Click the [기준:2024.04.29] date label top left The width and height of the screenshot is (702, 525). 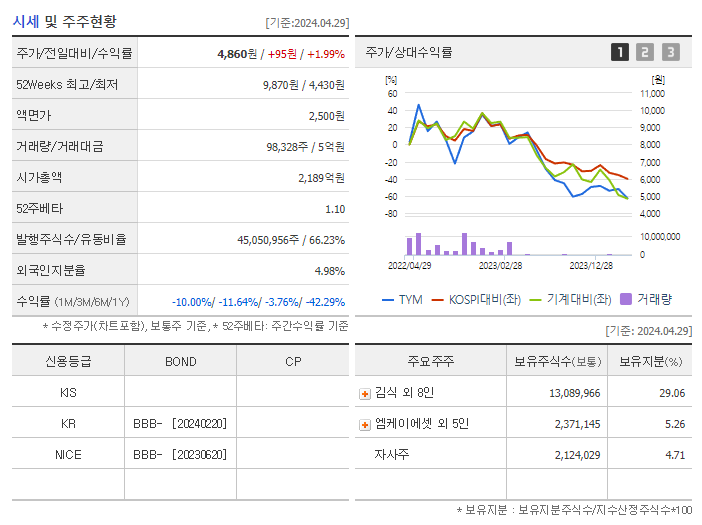[x=307, y=23]
